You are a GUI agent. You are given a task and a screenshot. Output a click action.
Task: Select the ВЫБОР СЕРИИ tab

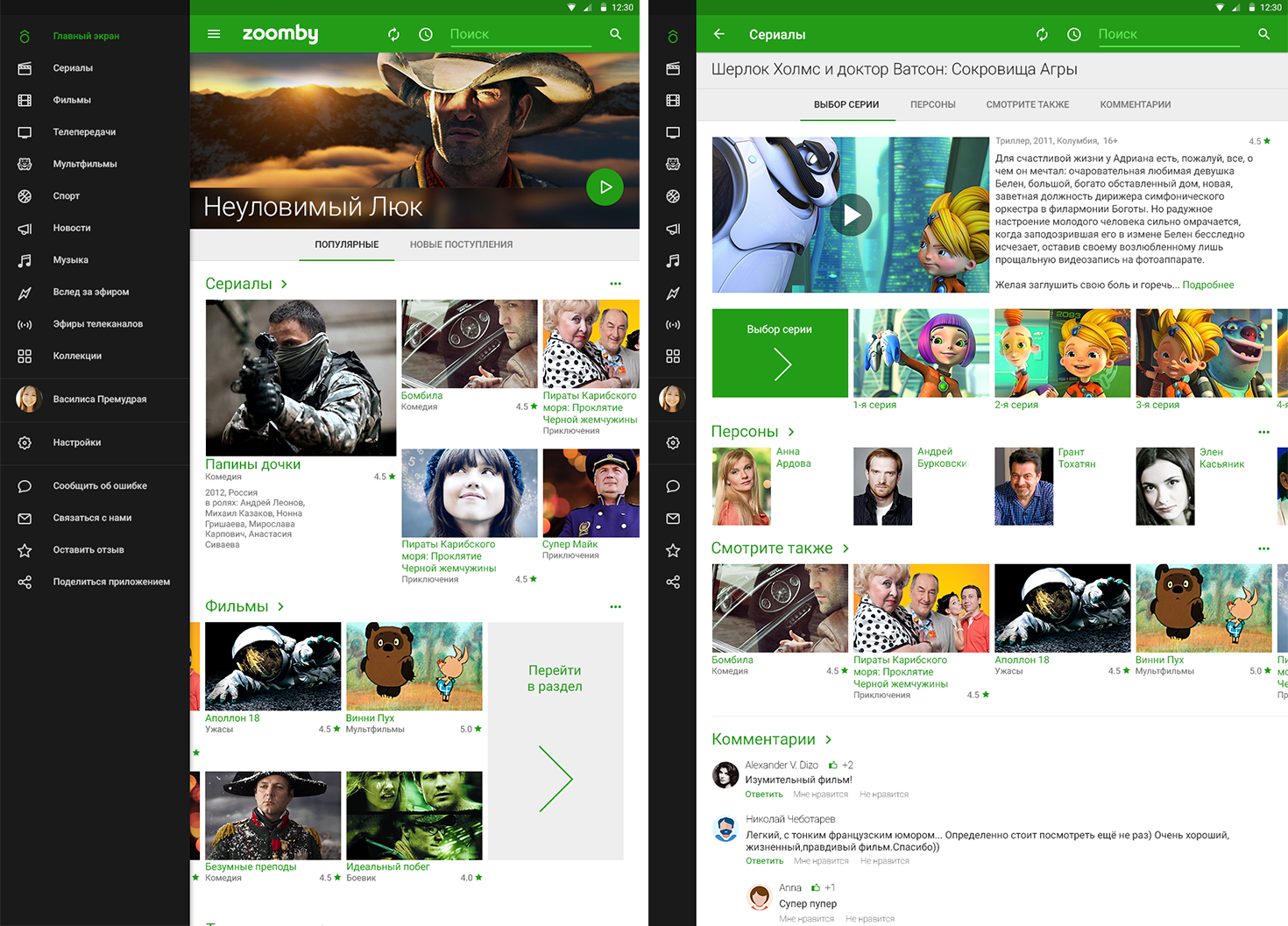[x=846, y=104]
